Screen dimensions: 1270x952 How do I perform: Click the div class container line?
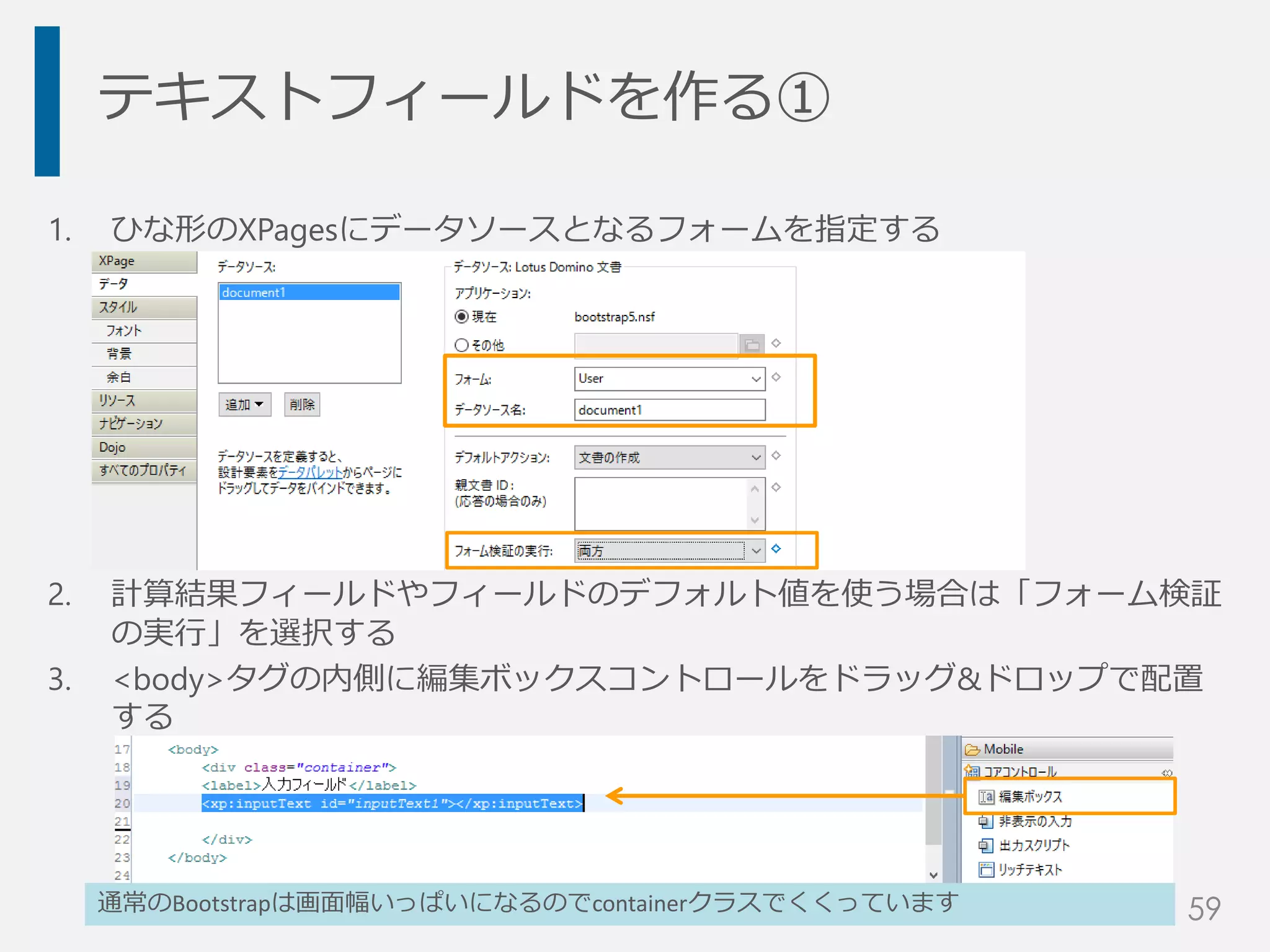(299, 768)
